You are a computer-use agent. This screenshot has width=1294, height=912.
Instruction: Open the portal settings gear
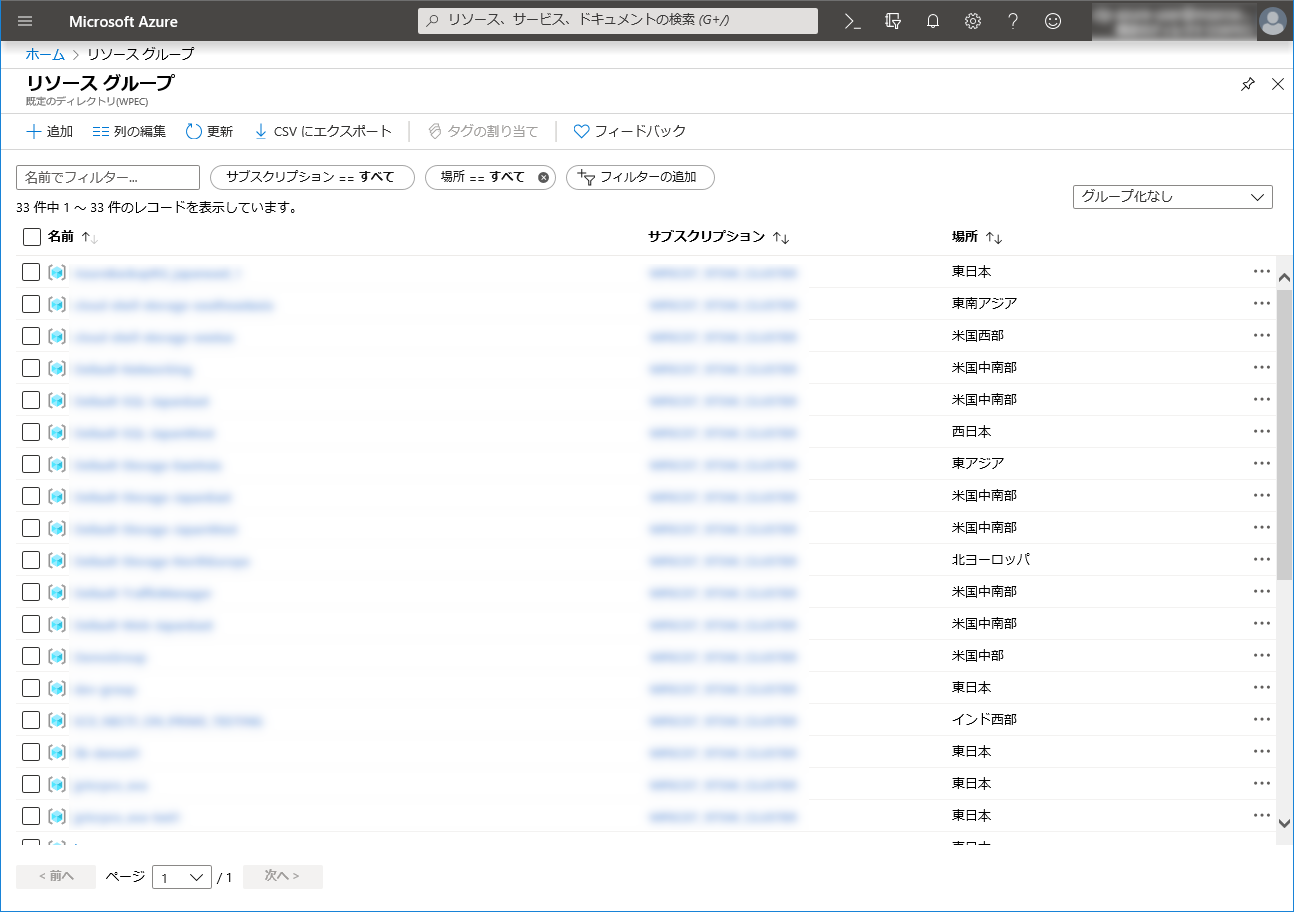point(973,21)
